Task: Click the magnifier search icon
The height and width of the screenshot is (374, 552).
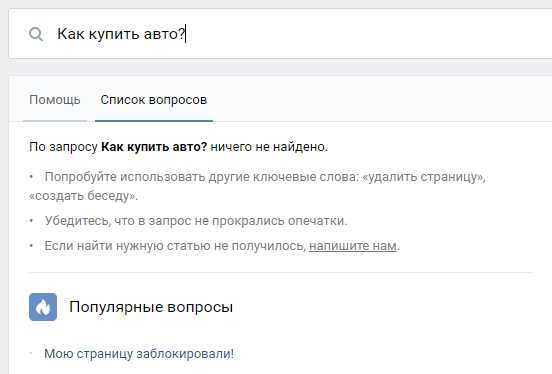Action: click(36, 34)
